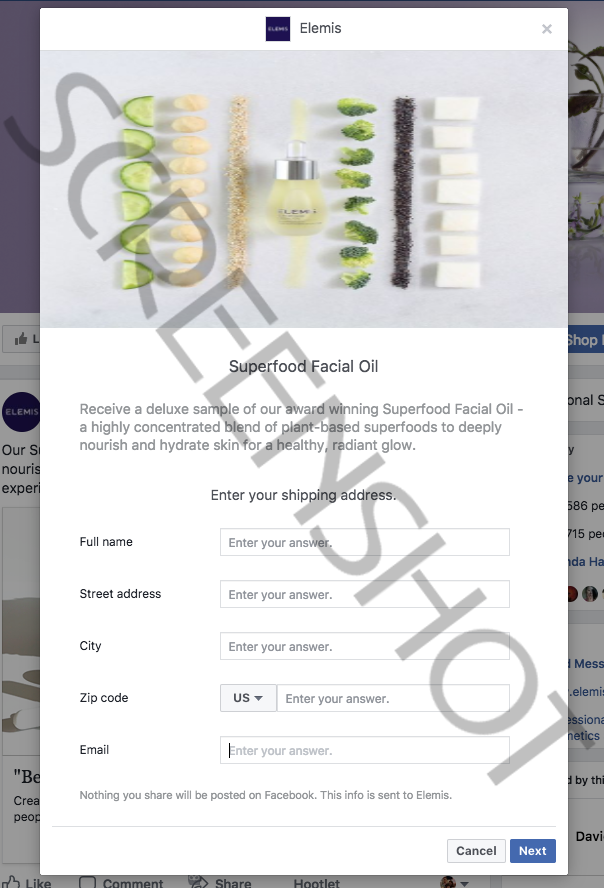This screenshot has width=604, height=888.
Task: Click the Hootlet option below the post
Action: (316, 882)
